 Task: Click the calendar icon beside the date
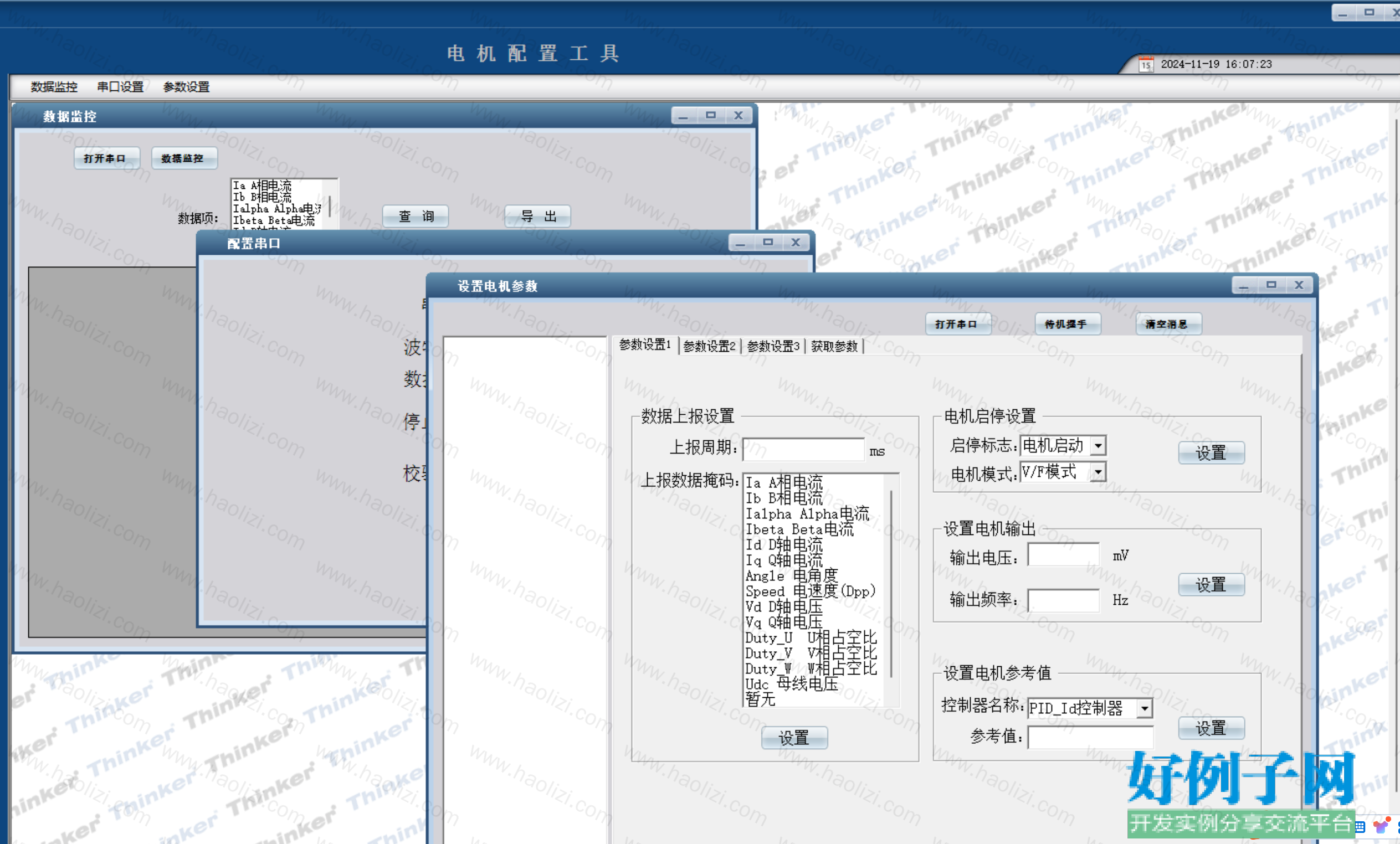click(1146, 65)
